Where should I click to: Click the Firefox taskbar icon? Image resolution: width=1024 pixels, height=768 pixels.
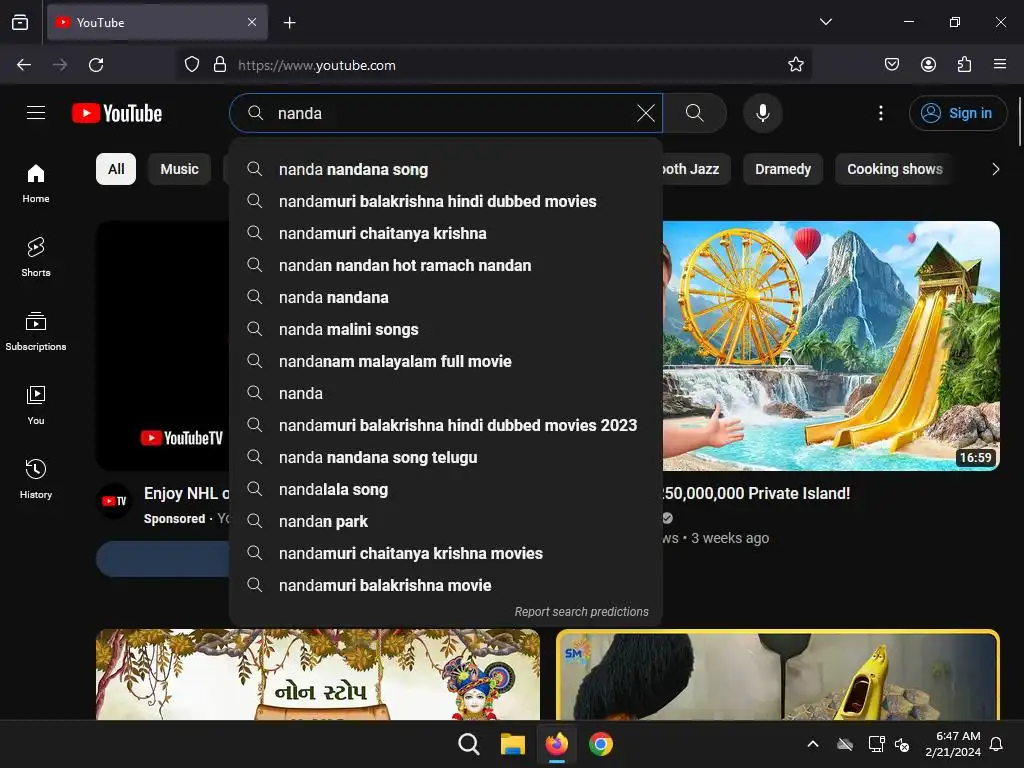click(x=556, y=744)
